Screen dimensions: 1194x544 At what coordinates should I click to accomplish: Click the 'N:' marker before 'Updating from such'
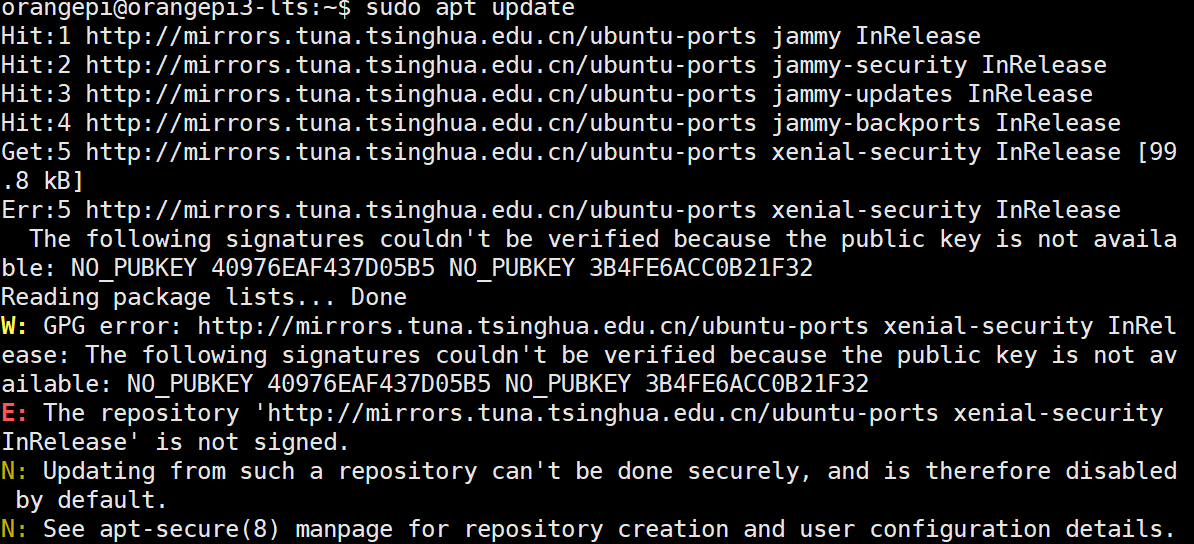[x=14, y=471]
